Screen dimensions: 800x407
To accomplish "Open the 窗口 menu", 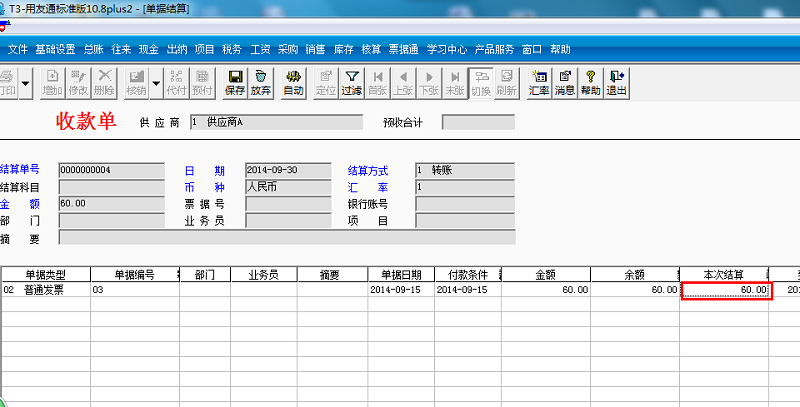I will point(532,49).
